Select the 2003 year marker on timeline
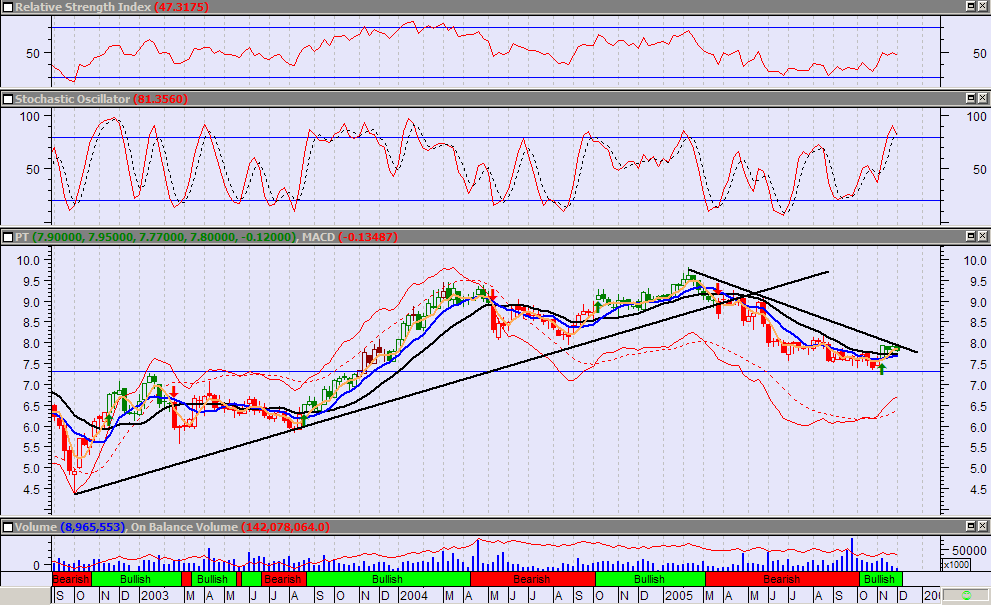Screen dimensions: 991x605 pyautogui.click(x=155, y=596)
